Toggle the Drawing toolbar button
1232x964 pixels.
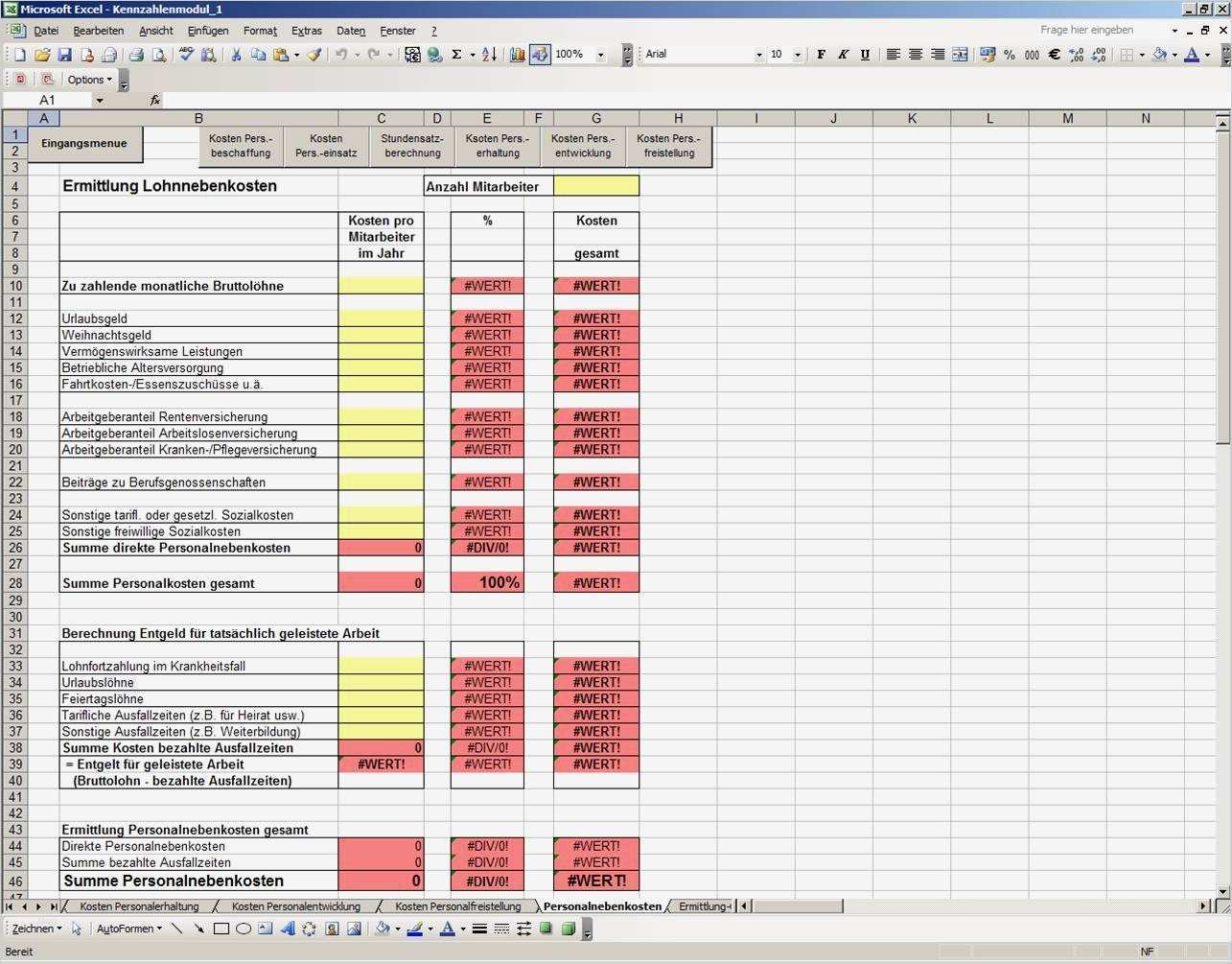540,55
